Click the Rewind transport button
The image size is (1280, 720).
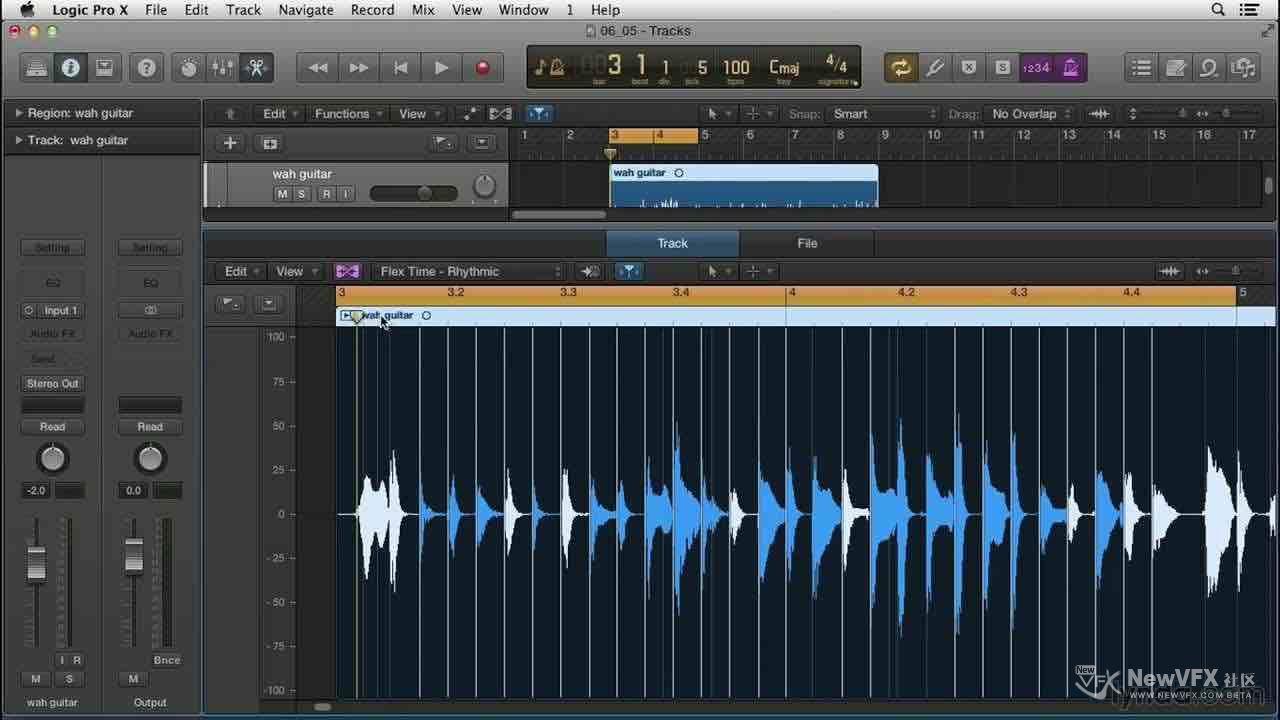pyautogui.click(x=318, y=68)
